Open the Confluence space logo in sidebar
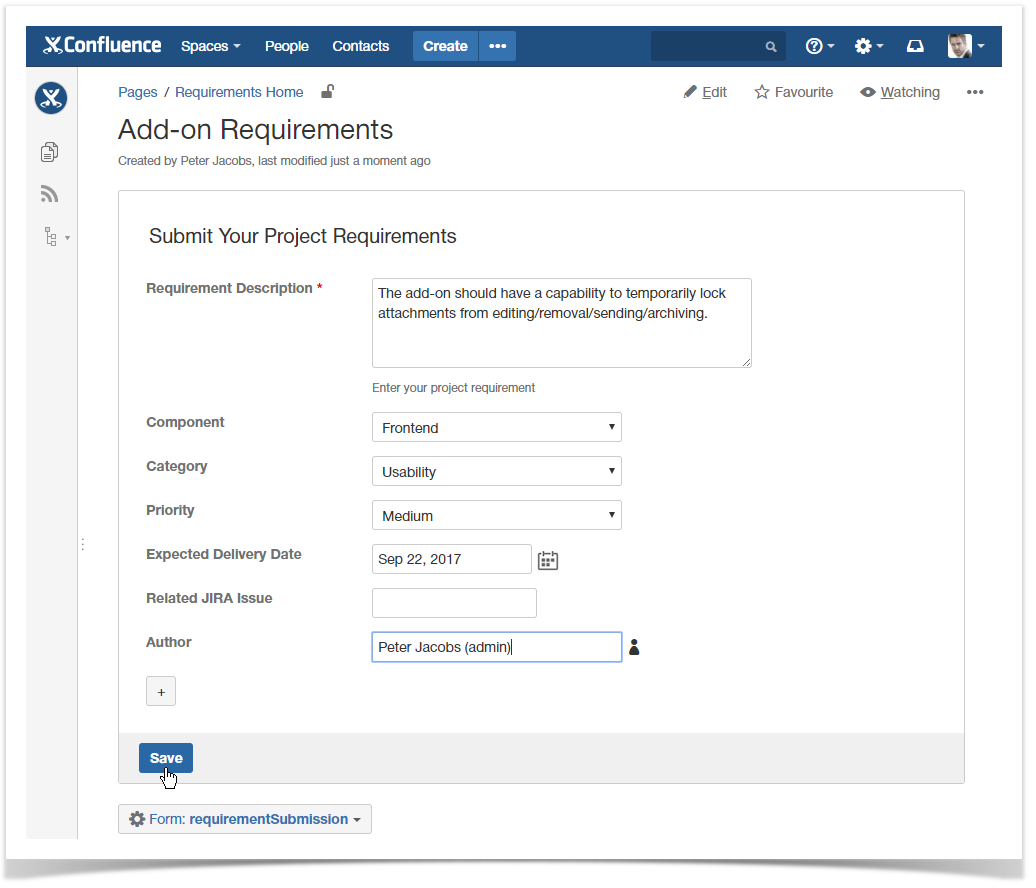The height and width of the screenshot is (888, 1036). tap(50, 98)
